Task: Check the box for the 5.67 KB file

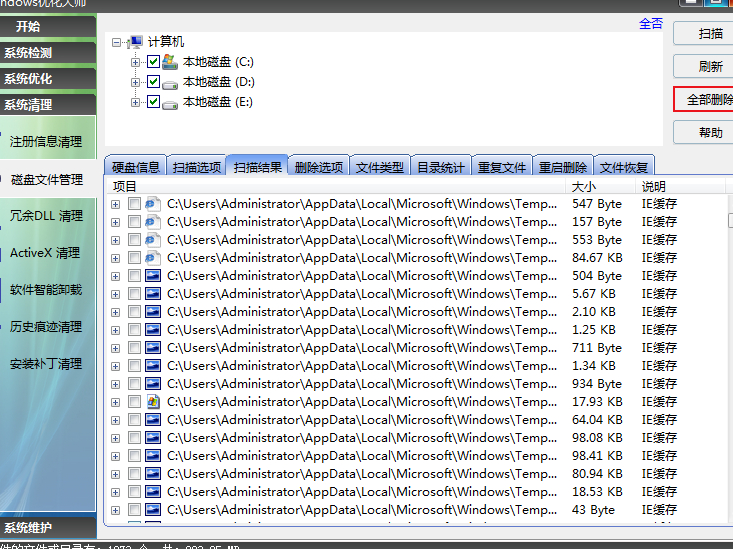Action: [x=134, y=294]
